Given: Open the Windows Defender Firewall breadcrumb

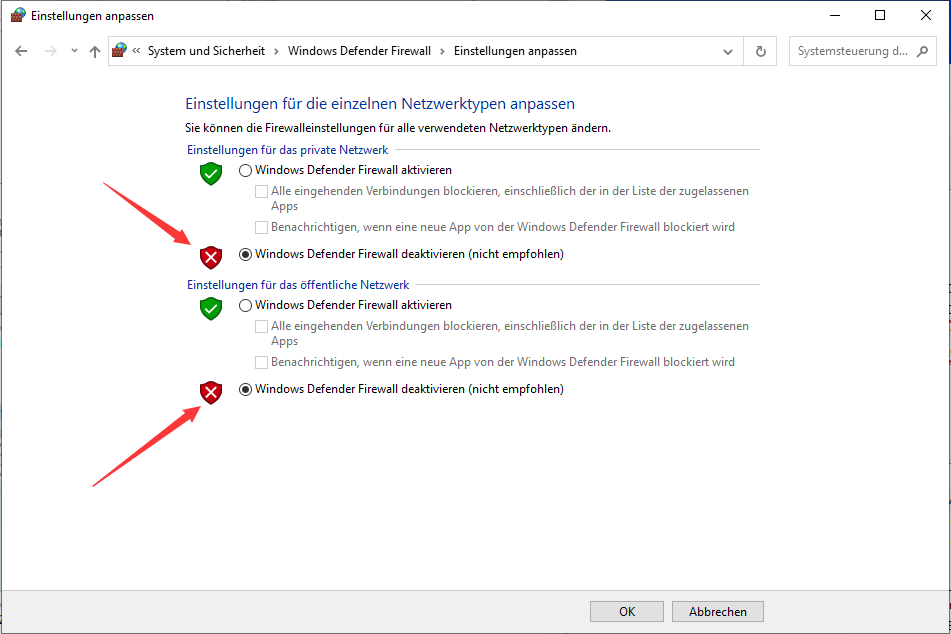Looking at the screenshot, I should [x=359, y=51].
